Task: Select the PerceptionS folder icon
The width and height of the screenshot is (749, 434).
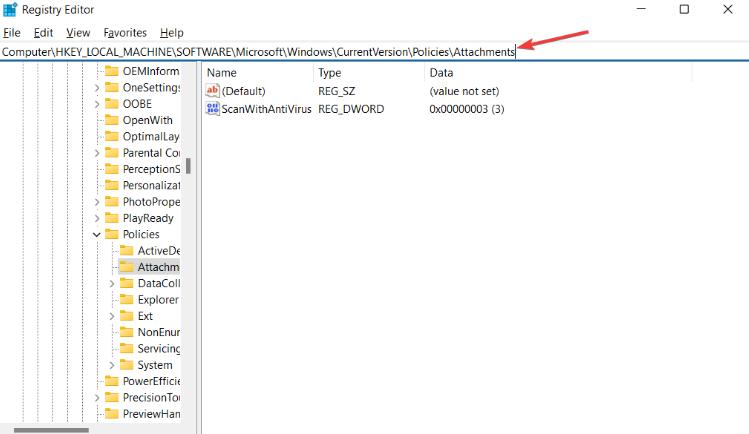Action: [112, 169]
